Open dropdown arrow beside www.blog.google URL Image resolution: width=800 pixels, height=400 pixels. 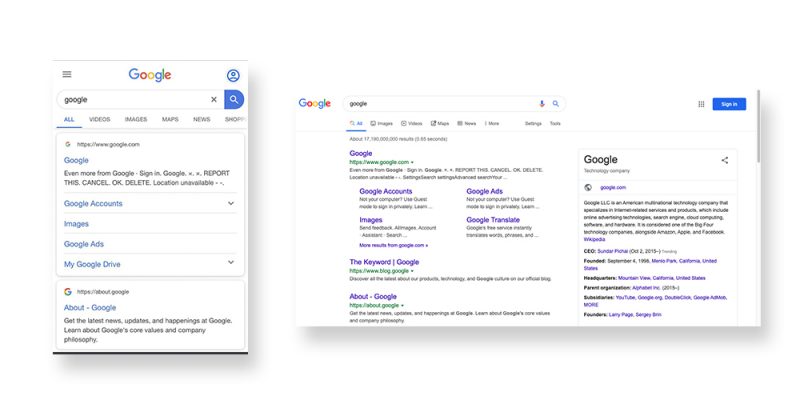(x=412, y=271)
